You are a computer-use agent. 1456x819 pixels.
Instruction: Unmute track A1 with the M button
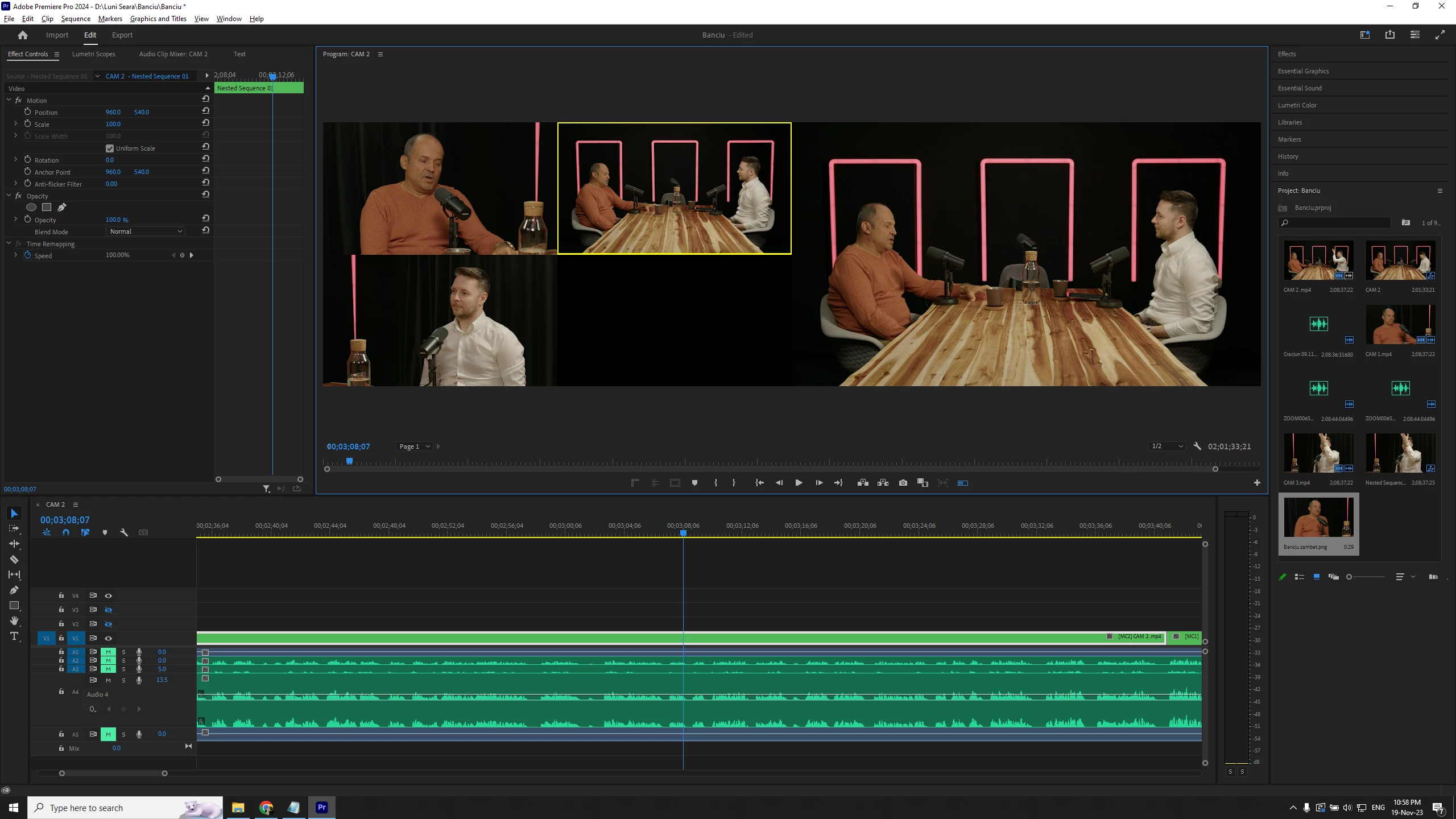pos(108,652)
